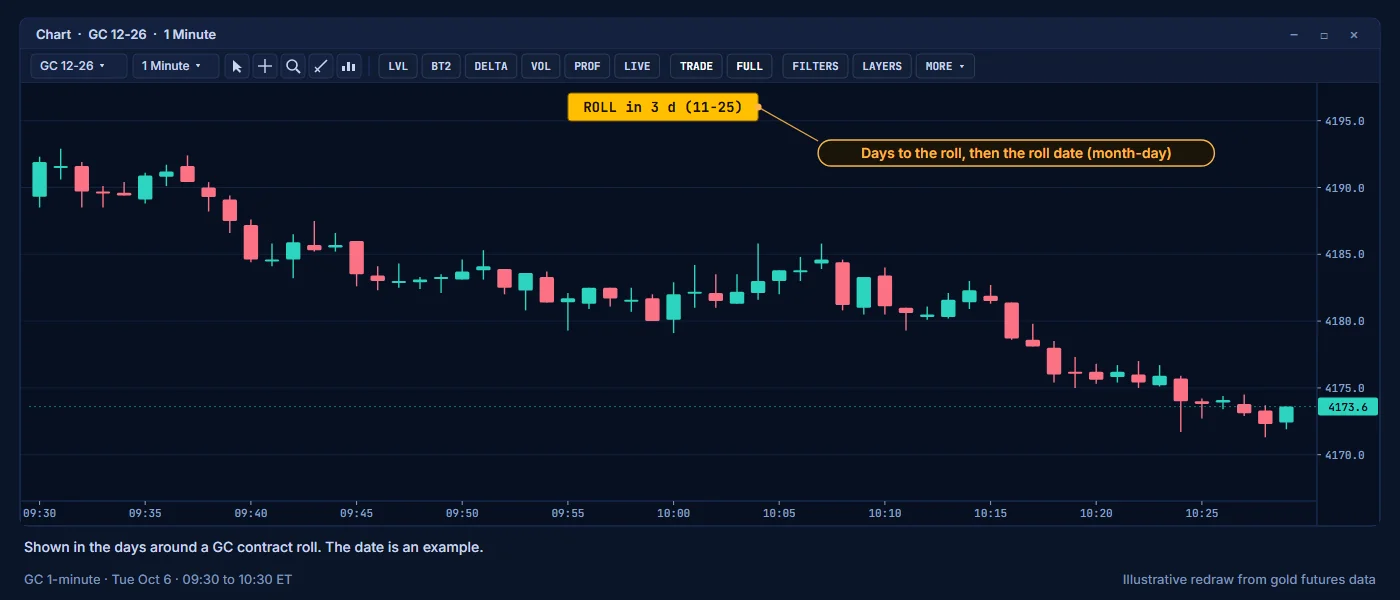Screen dimensions: 1400x600
Task: Choose the line drawing tool
Action: (x=321, y=66)
